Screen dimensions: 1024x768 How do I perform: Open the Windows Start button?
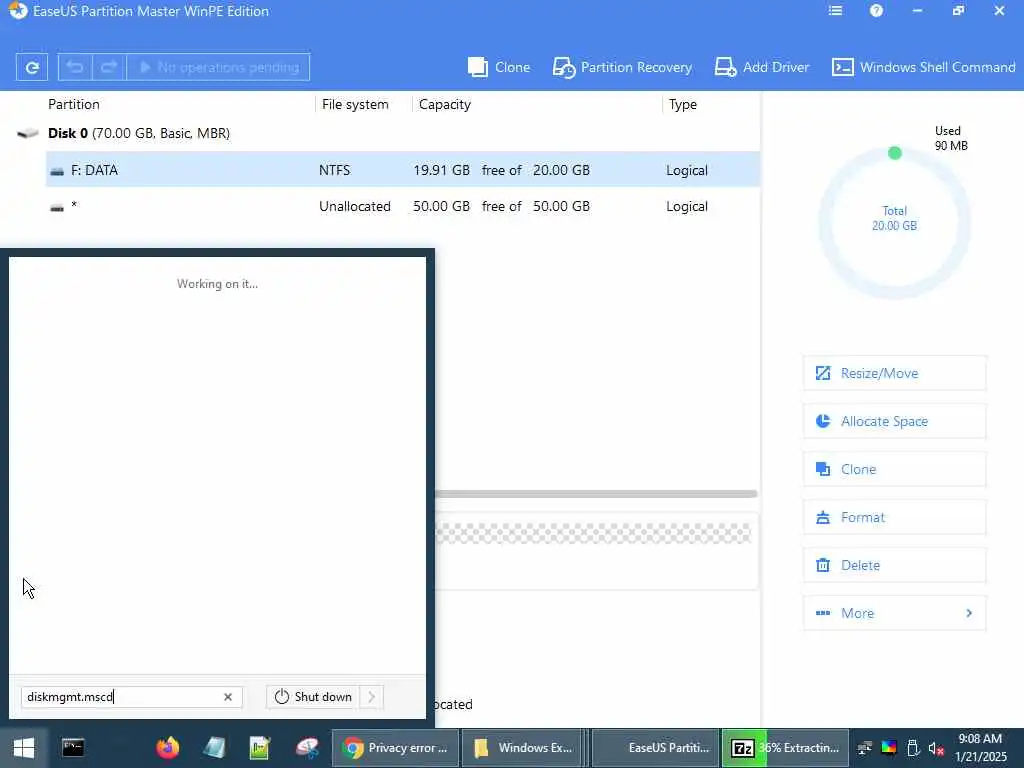24,748
